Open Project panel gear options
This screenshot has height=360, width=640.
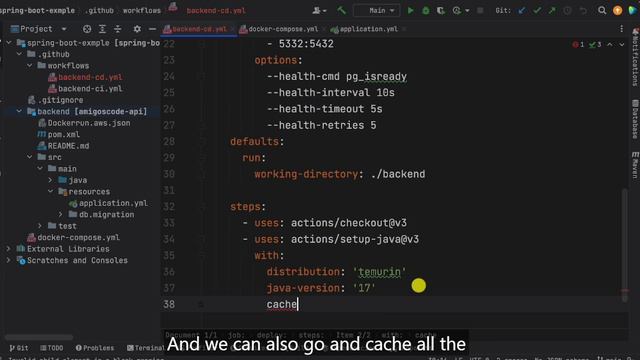click(137, 29)
